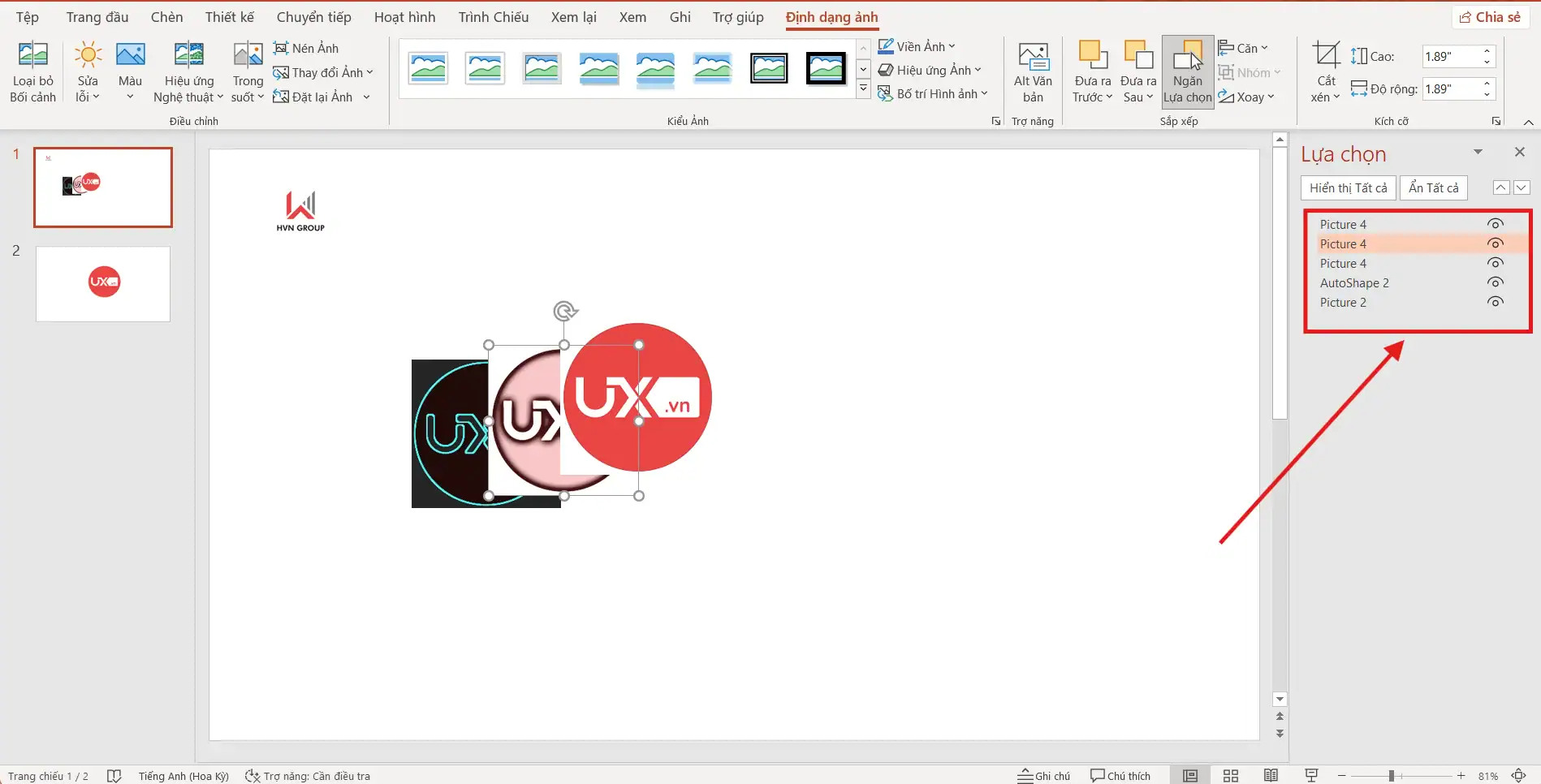Hide Picture 2 in the selection pane
The width and height of the screenshot is (1541, 784).
tap(1495, 301)
